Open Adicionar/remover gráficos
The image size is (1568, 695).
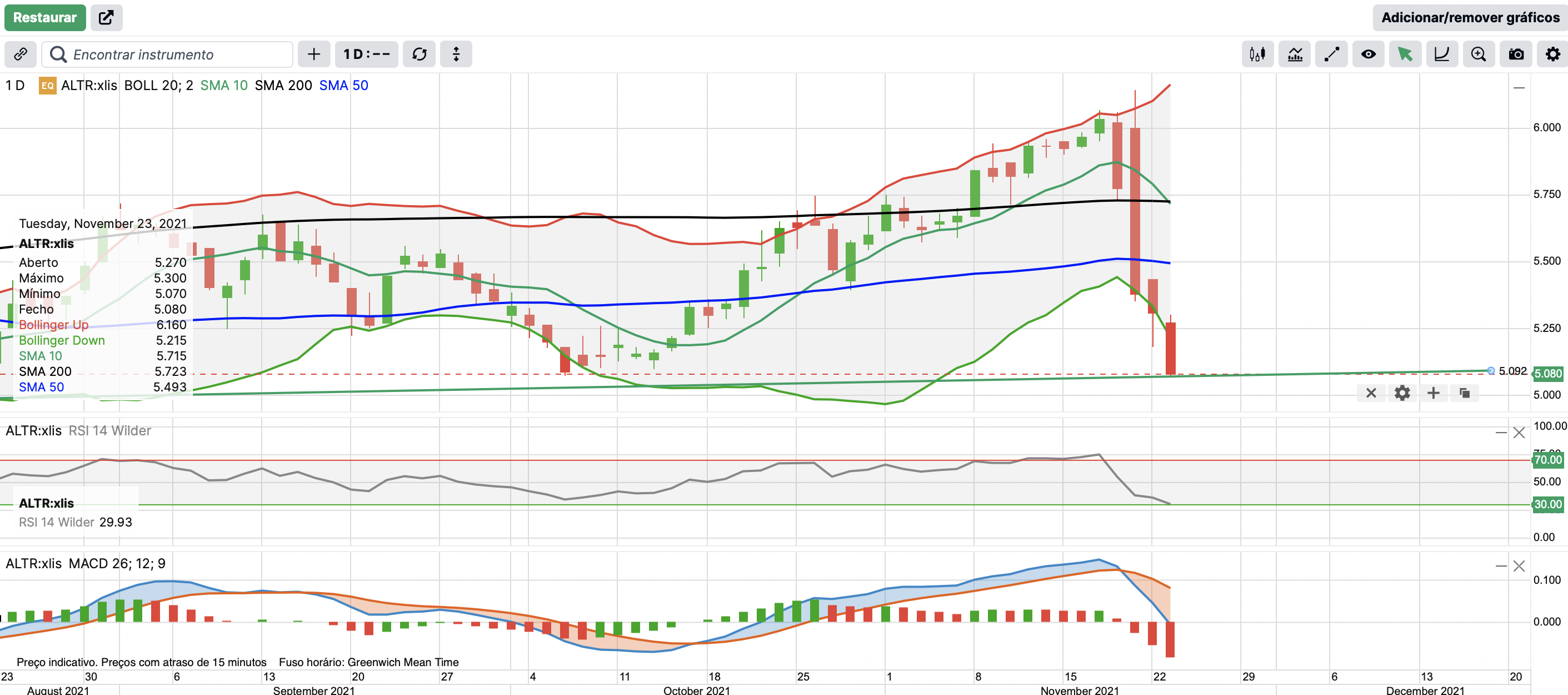click(x=1470, y=17)
